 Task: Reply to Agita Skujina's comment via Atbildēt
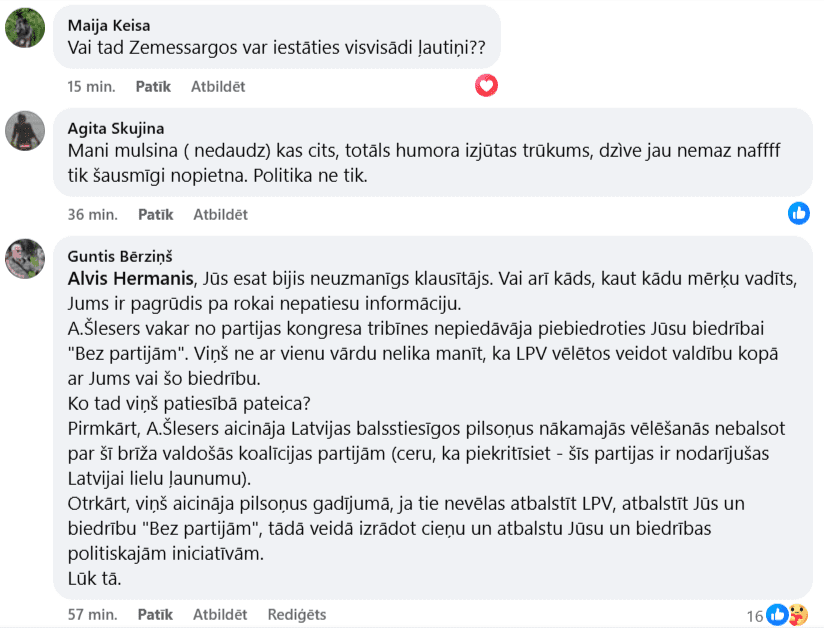[x=220, y=215]
